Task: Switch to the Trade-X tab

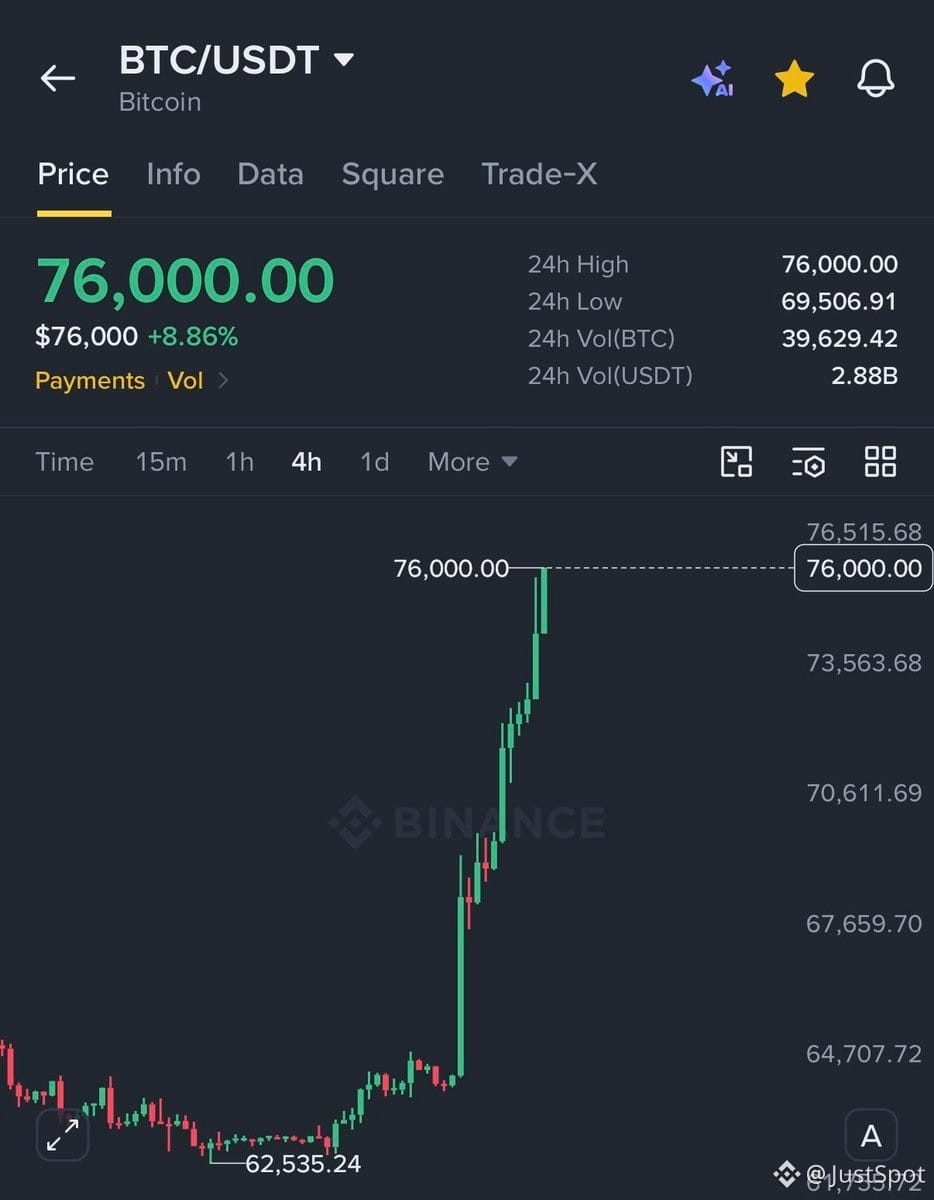Action: (x=539, y=174)
